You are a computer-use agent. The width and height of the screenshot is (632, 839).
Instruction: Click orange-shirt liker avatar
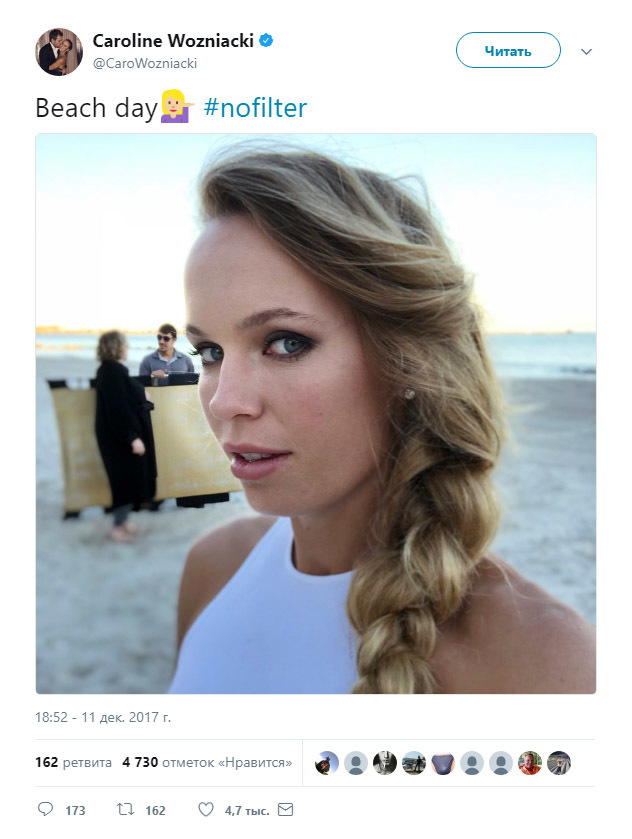(x=530, y=762)
